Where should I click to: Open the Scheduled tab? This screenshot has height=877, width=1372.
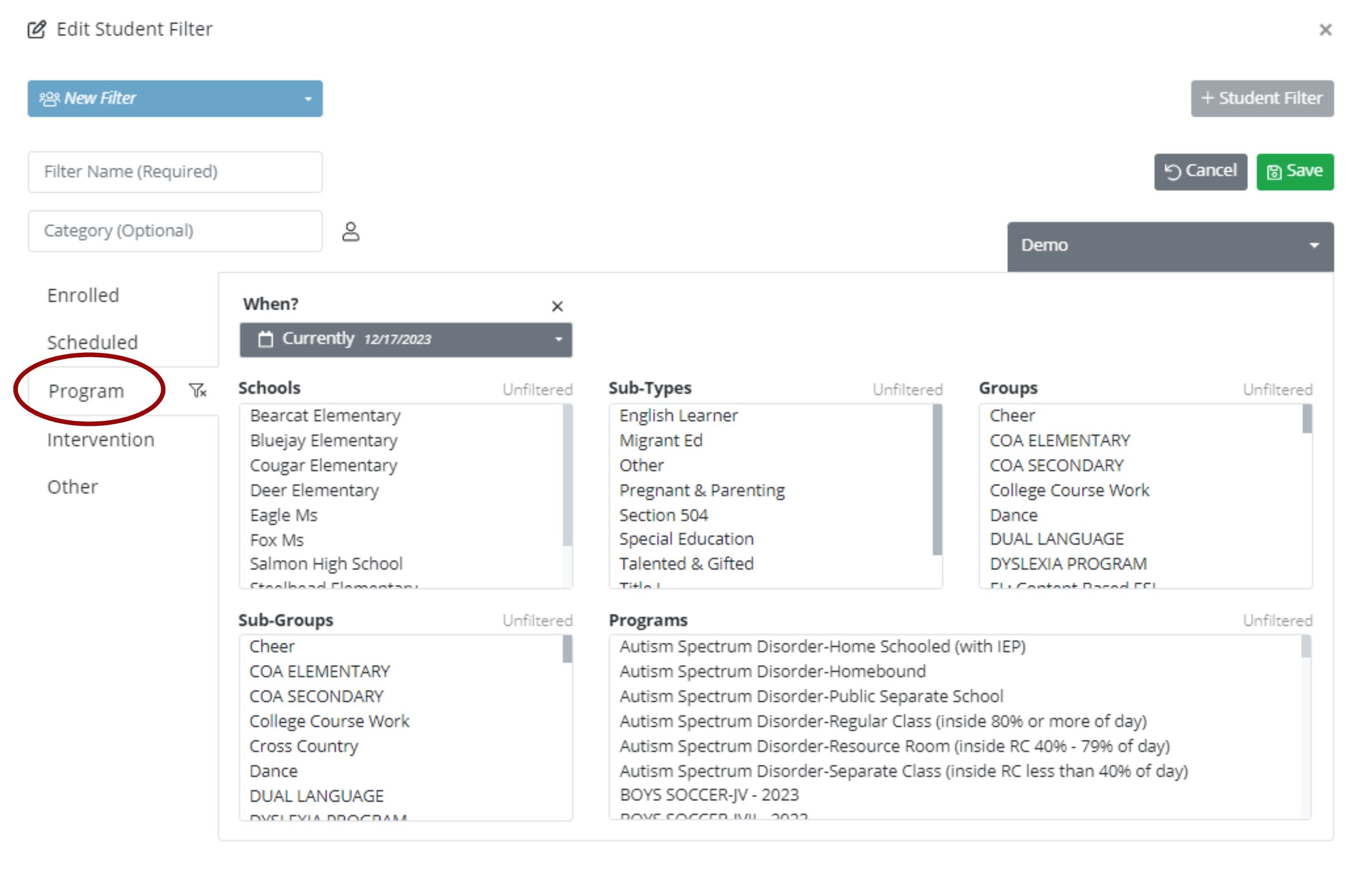(92, 343)
